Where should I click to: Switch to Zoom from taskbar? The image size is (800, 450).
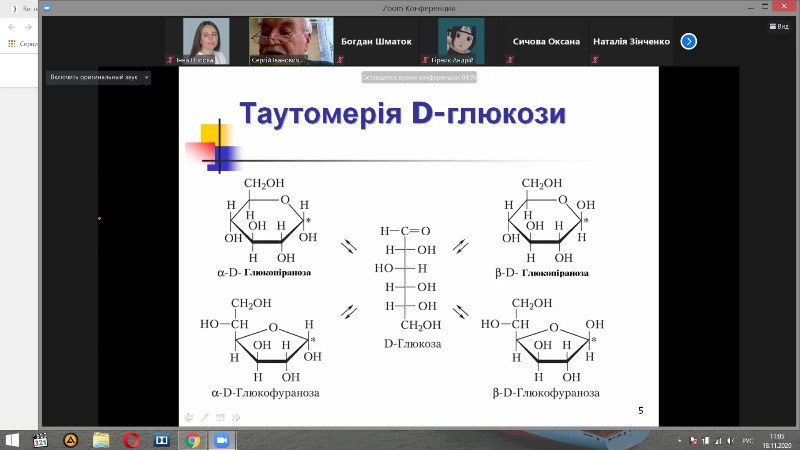(222, 440)
